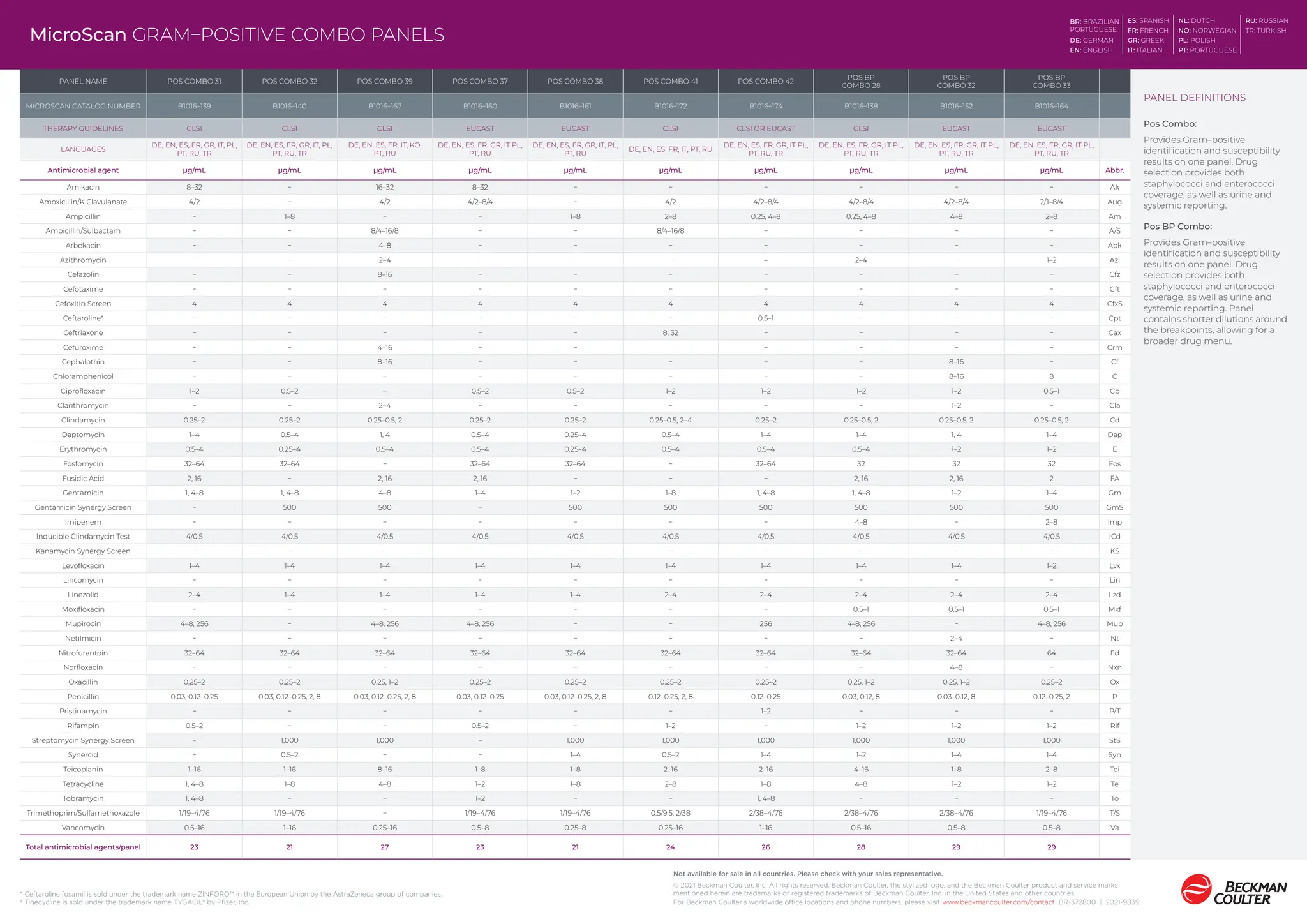Screen dimensions: 1307x924
Task: Click the Vancomycin row label
Action: point(83,828)
